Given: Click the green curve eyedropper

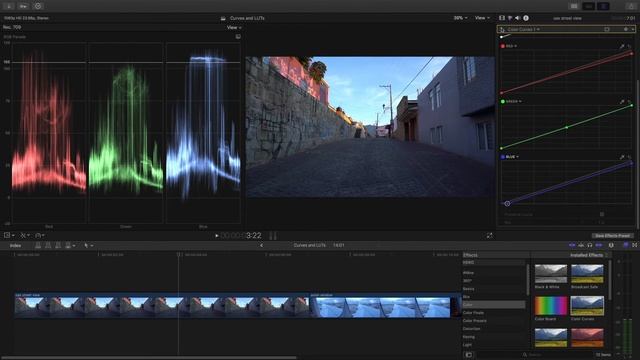Looking at the screenshot, I should click(622, 102).
